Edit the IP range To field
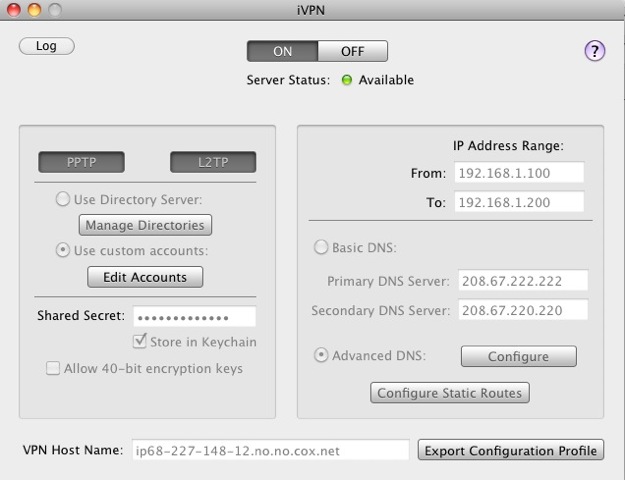This screenshot has width=625, height=480. 519,202
